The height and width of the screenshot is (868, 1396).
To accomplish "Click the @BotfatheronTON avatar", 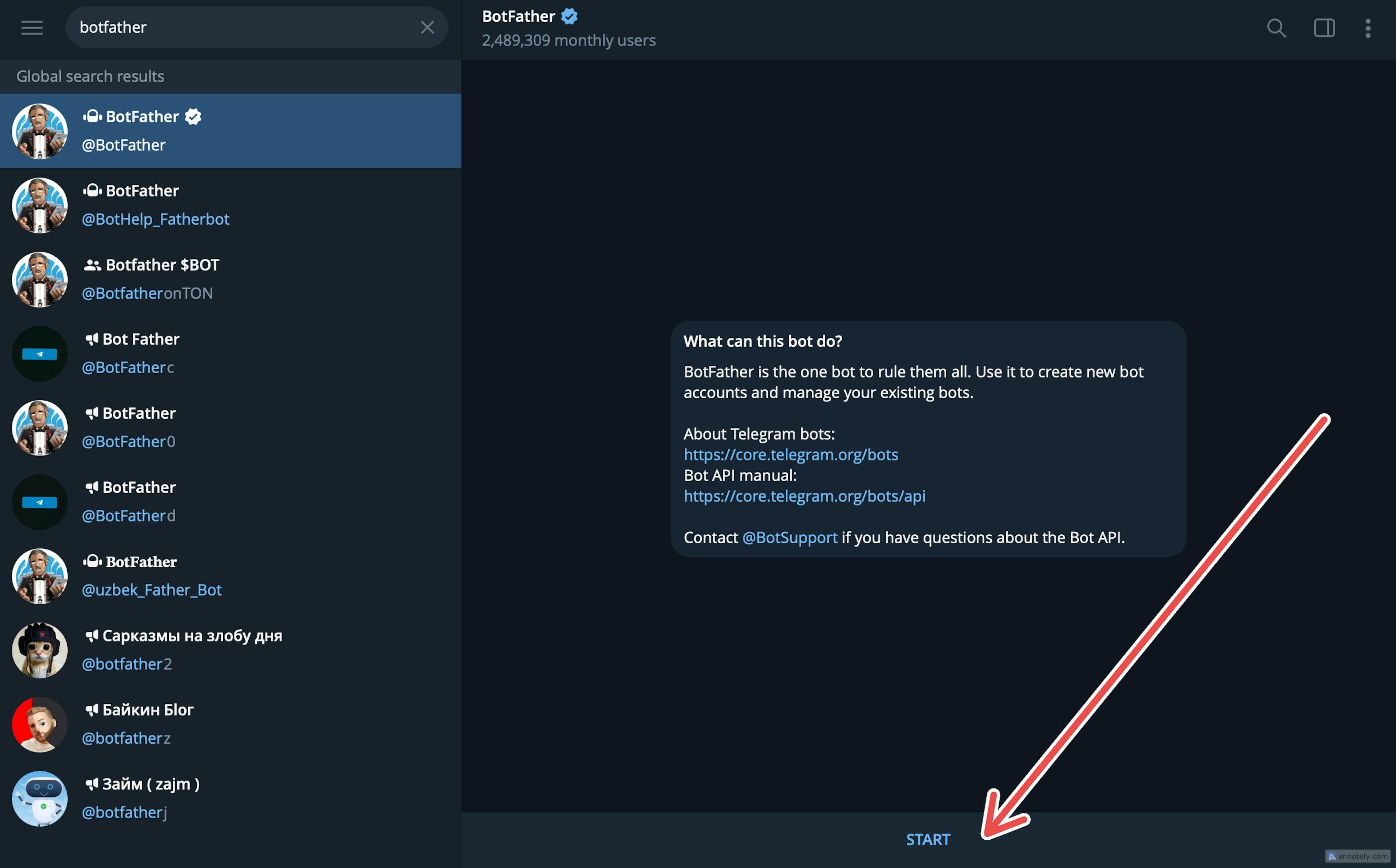I will click(40, 280).
